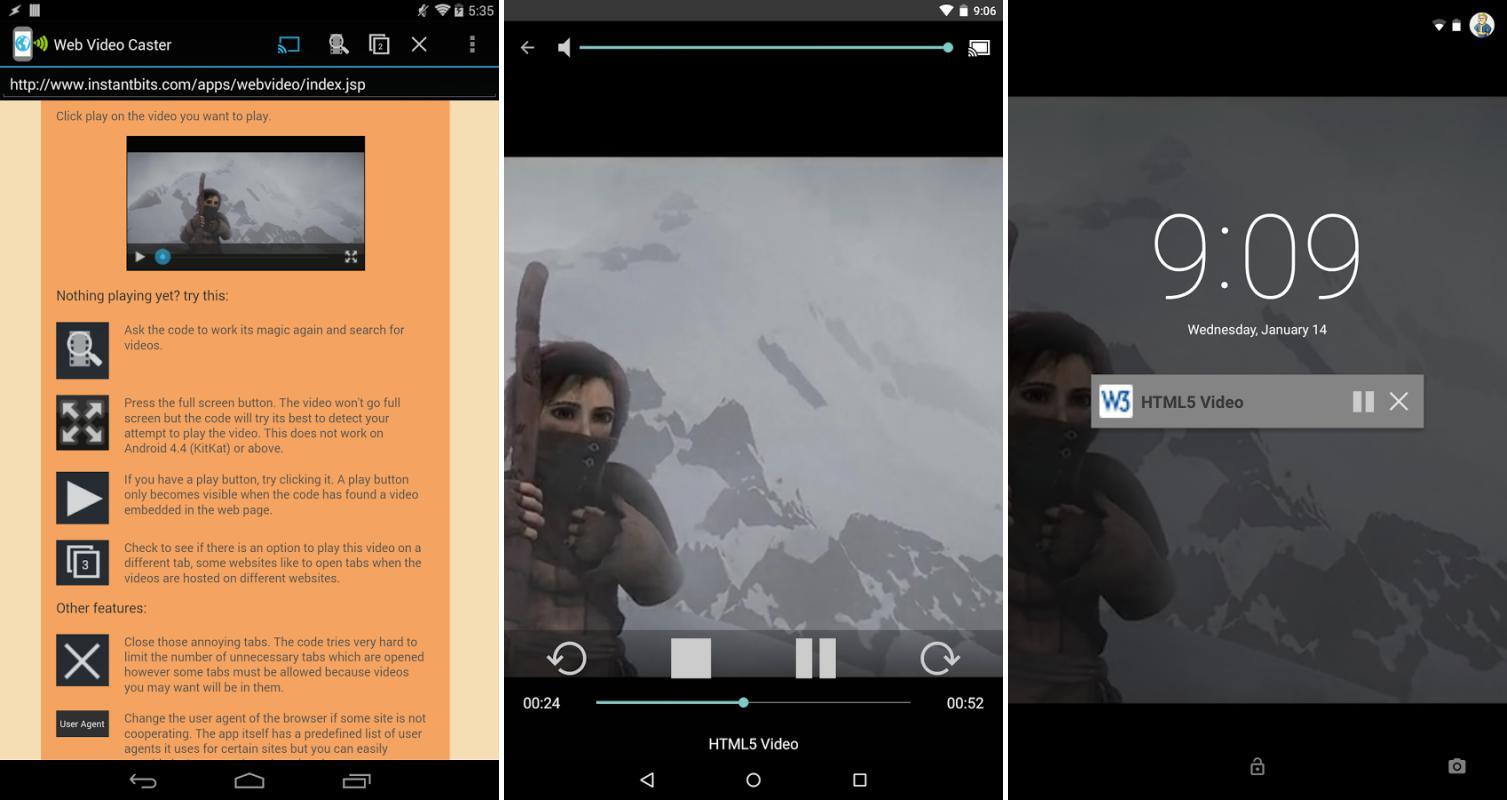Adjust the volume slider at top of player
This screenshot has height=800, width=1507.
click(x=764, y=48)
